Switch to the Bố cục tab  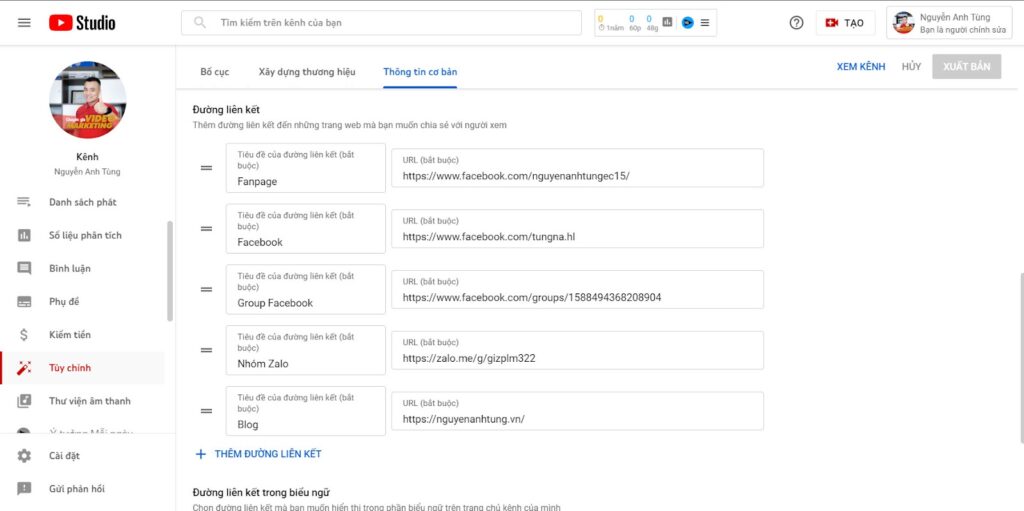pos(215,72)
